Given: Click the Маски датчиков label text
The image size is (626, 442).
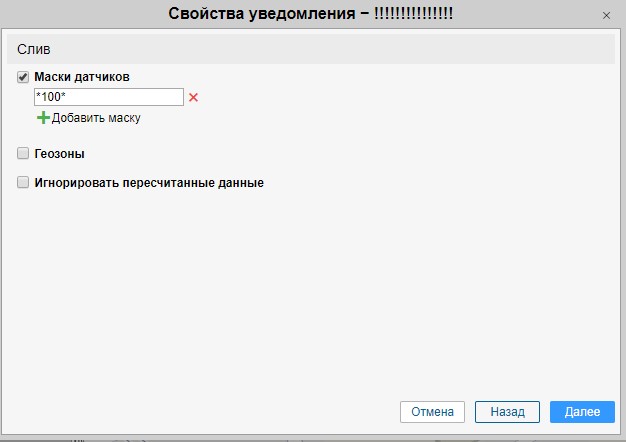Looking at the screenshot, I should pyautogui.click(x=82, y=76).
